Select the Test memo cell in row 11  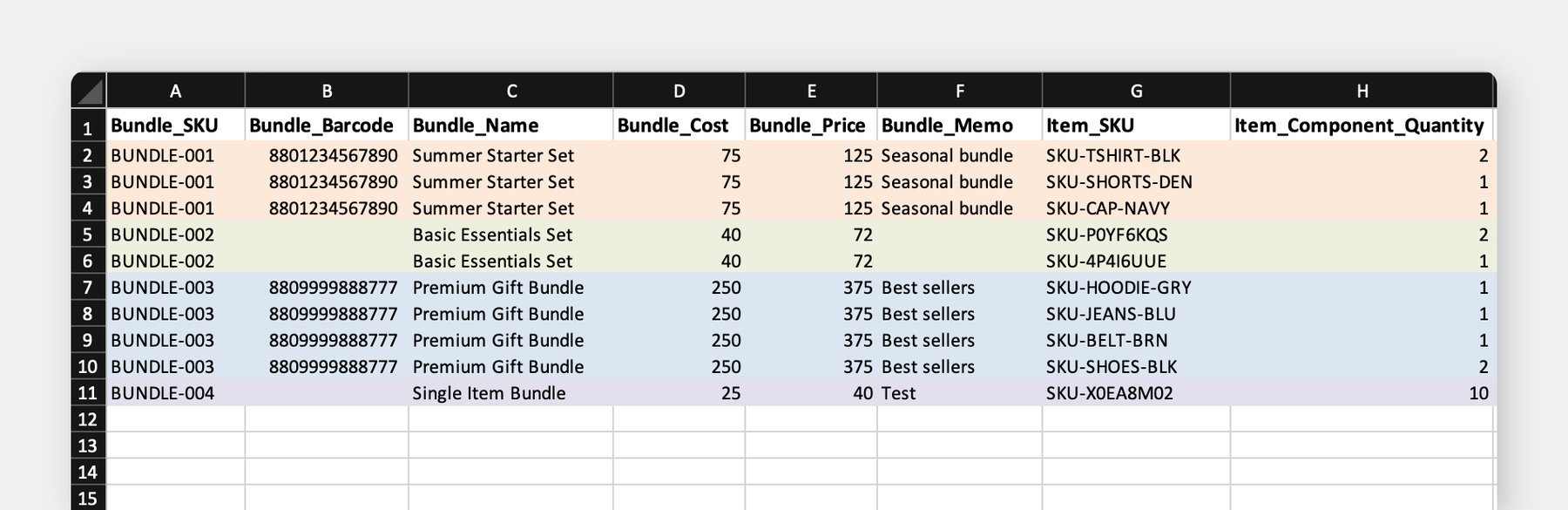pos(898,393)
